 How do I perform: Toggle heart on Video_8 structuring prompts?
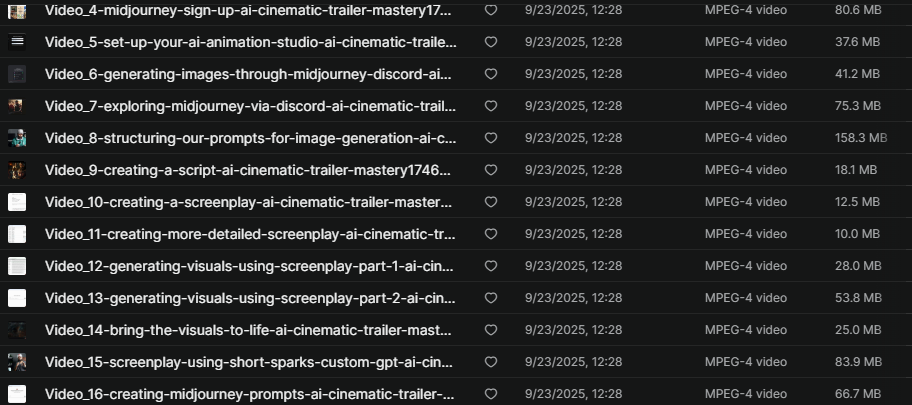click(x=491, y=138)
